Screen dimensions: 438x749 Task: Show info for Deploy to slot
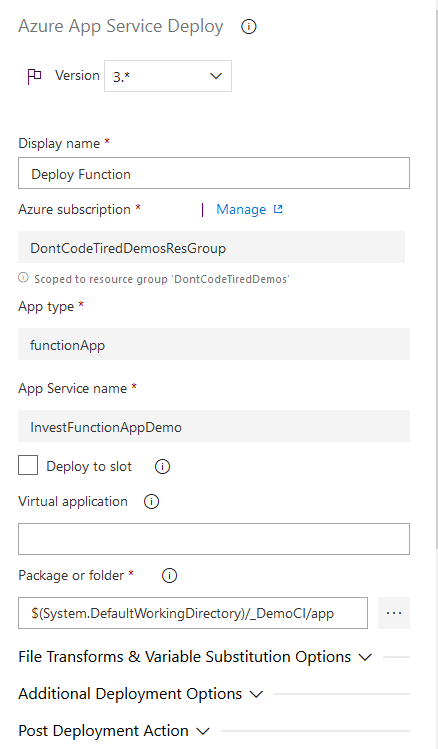click(162, 467)
